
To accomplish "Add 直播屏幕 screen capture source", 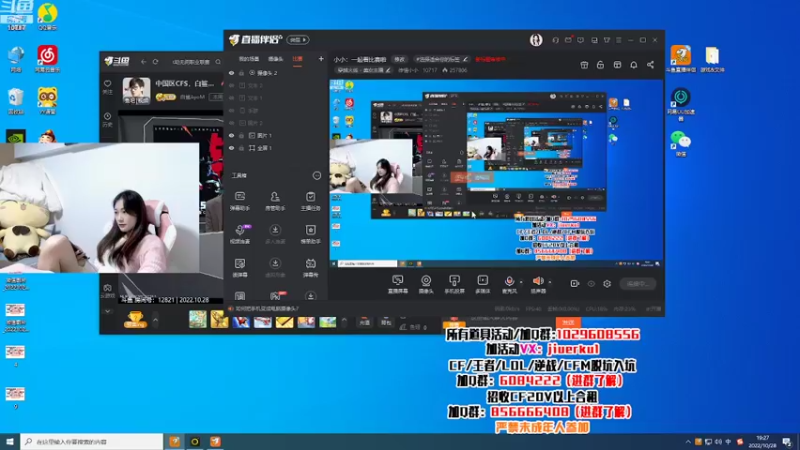I will pyautogui.click(x=397, y=284).
